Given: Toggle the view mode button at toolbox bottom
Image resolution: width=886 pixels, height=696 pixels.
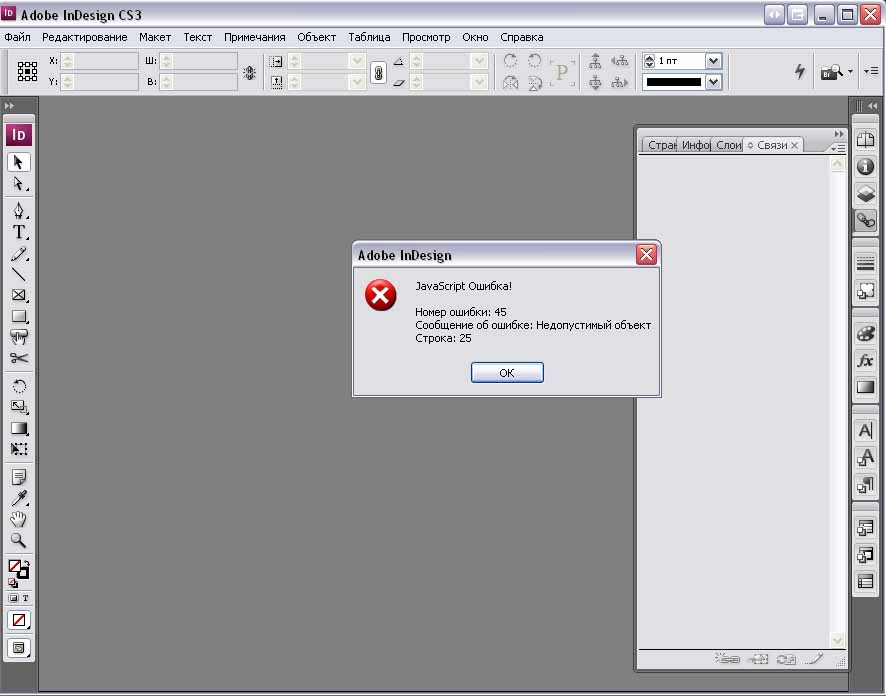Looking at the screenshot, I should 19,647.
